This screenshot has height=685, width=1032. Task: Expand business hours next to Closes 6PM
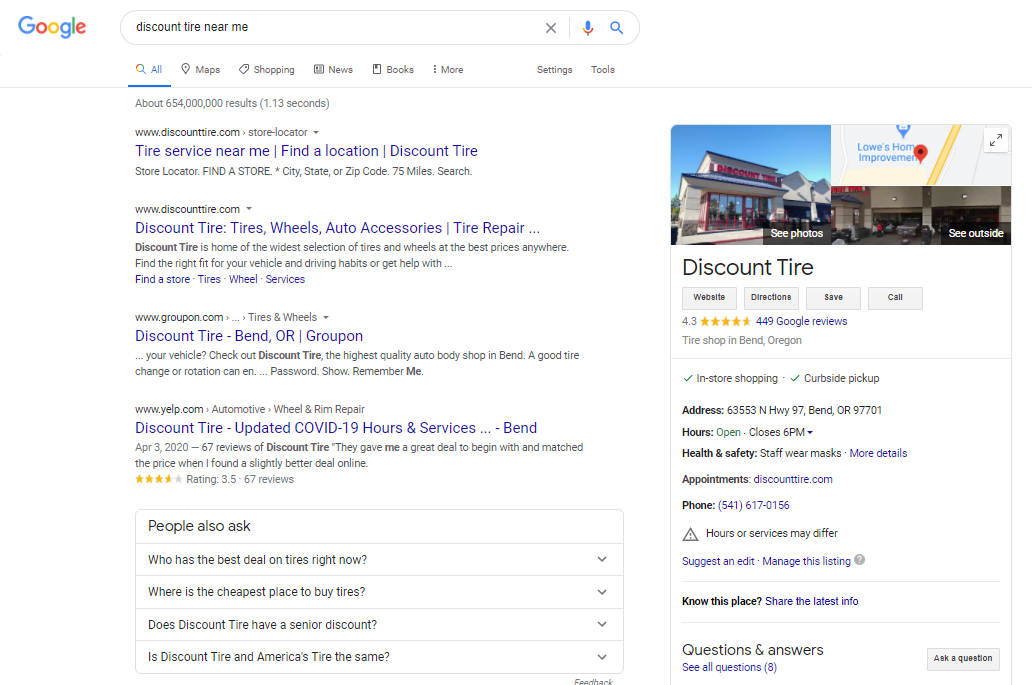810,432
